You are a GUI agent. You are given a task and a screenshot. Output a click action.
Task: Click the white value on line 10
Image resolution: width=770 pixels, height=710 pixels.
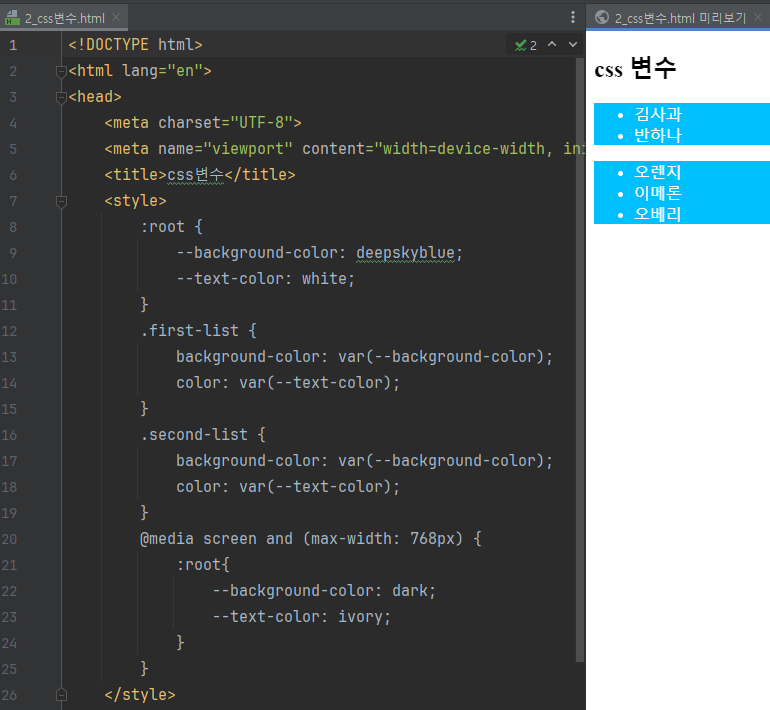324,279
